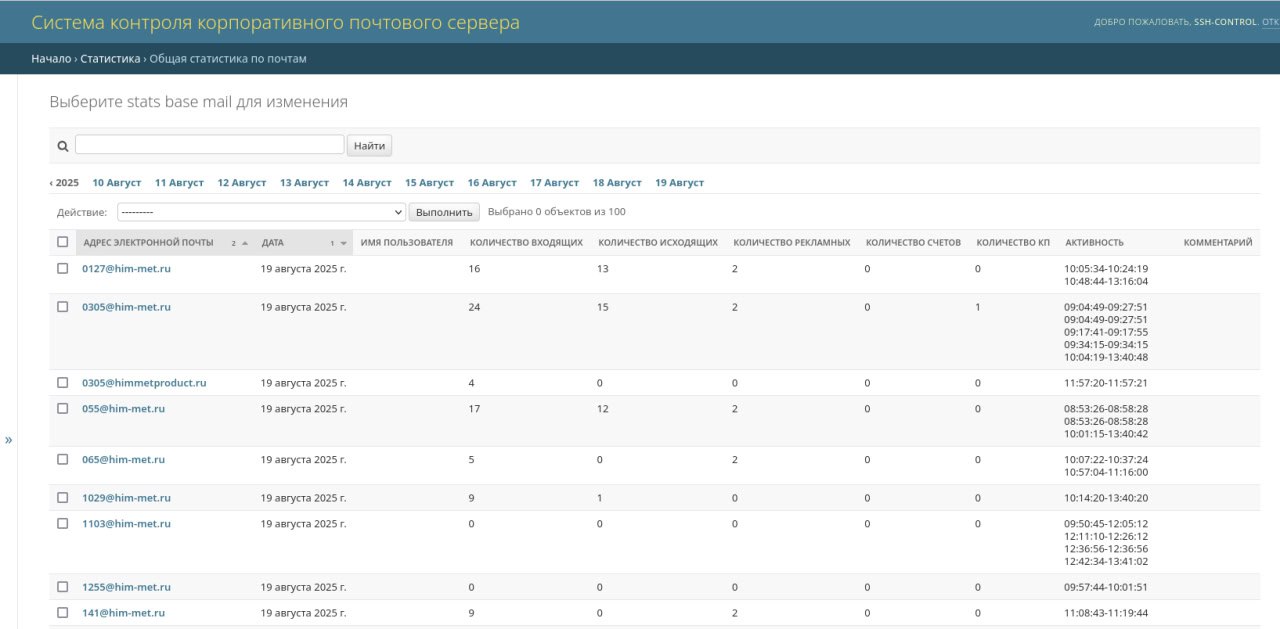
Task: Show records for 13 Август
Action: coord(304,183)
